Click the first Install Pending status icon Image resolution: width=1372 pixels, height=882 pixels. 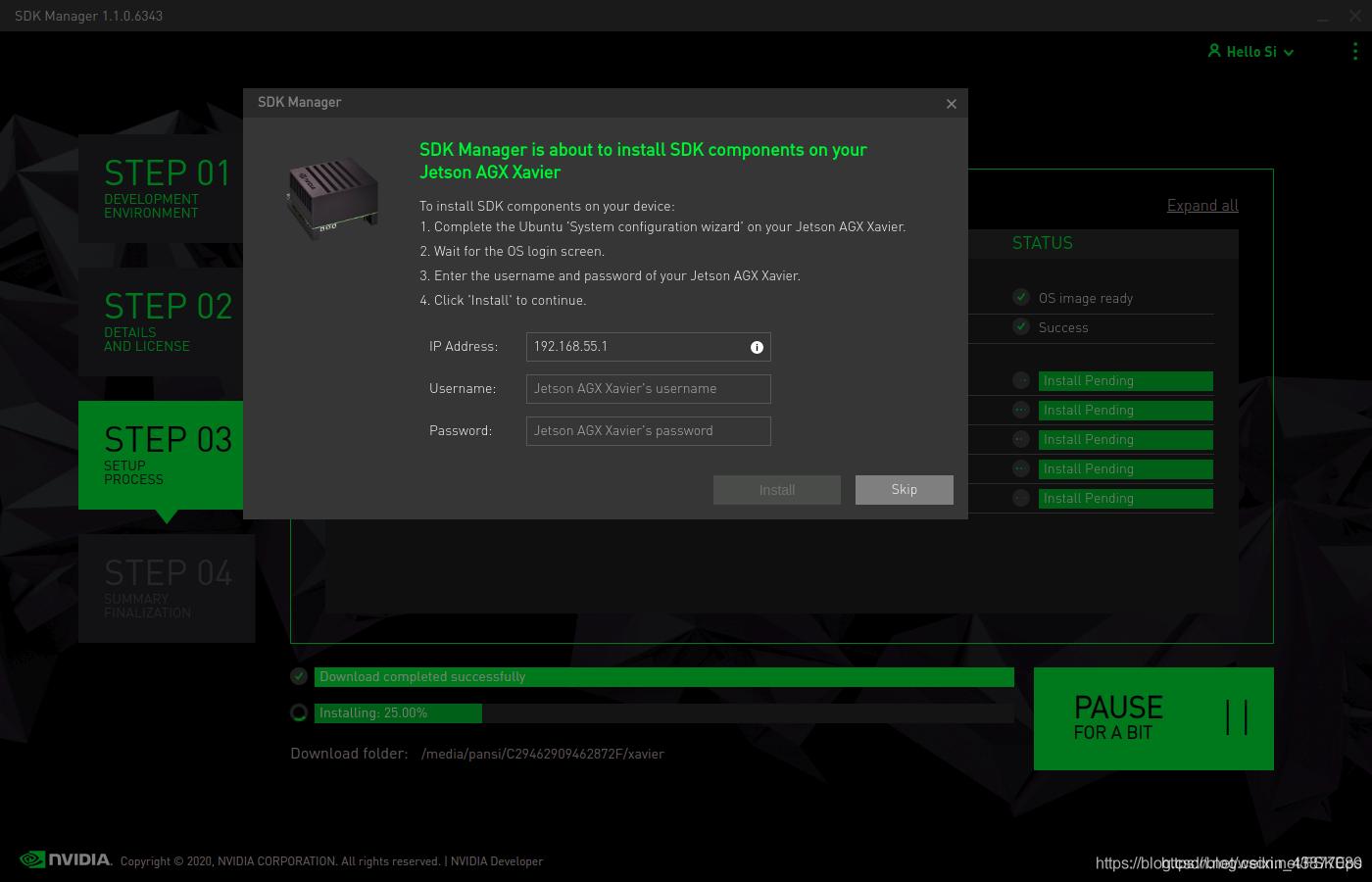click(x=1021, y=380)
